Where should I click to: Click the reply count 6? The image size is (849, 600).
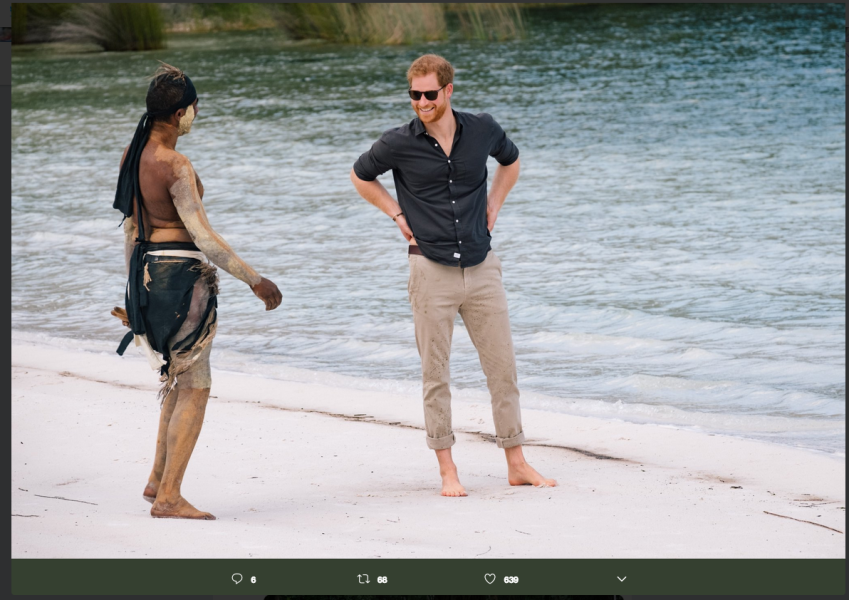click(253, 580)
